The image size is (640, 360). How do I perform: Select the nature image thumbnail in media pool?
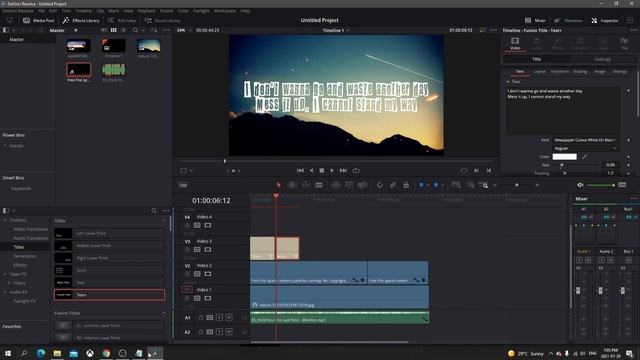pyautogui.click(x=149, y=46)
